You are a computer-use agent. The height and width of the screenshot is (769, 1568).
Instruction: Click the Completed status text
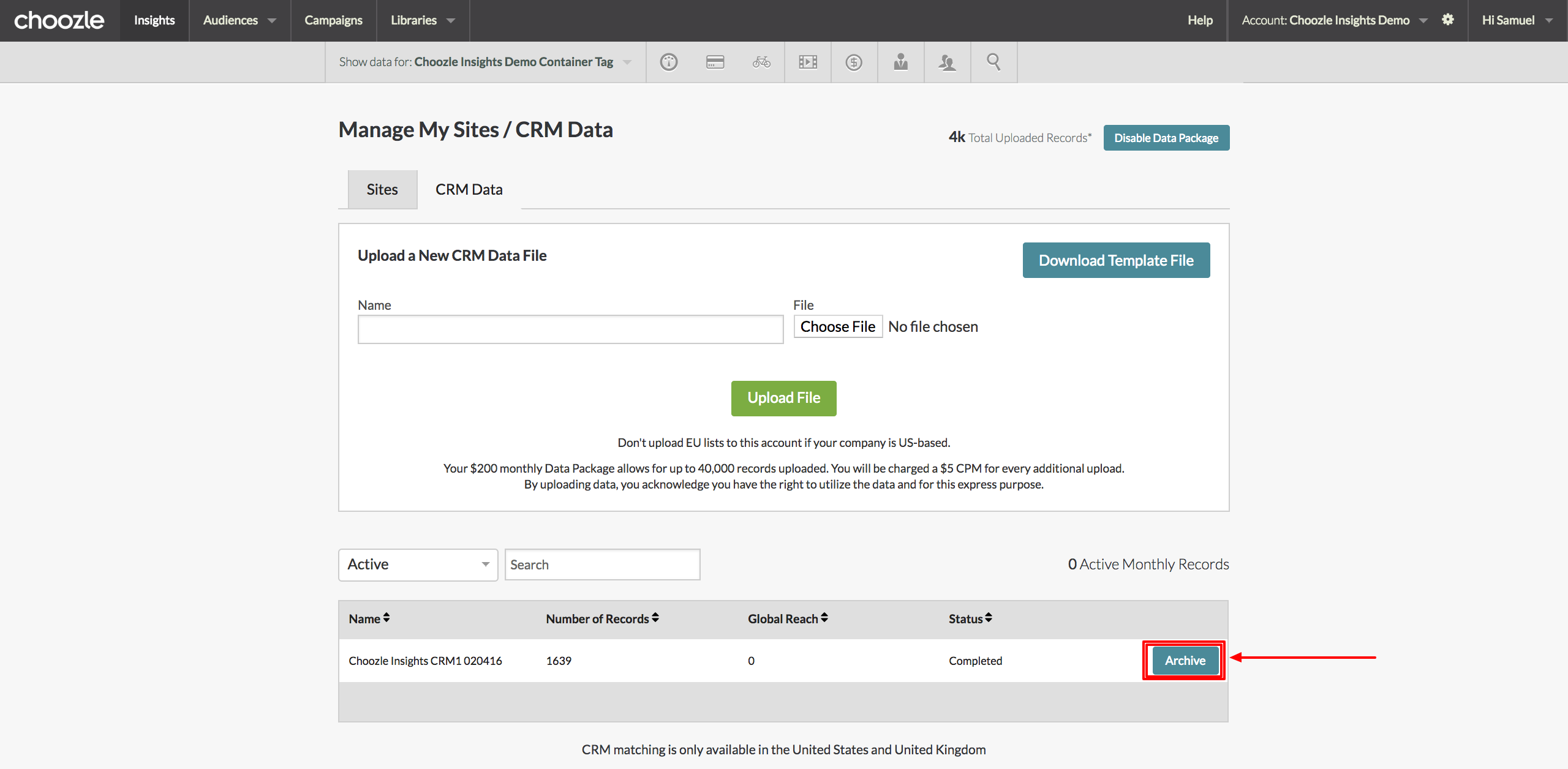975,661
